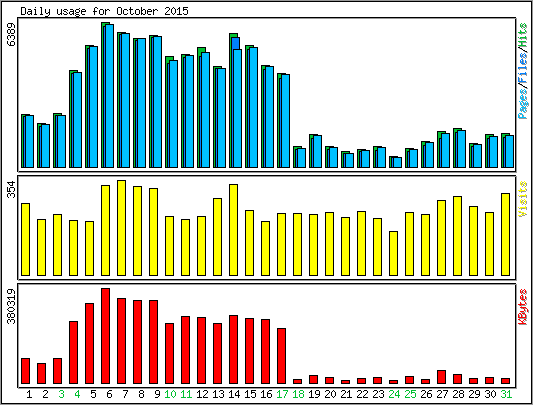This screenshot has height=405, width=533.
Task: Click the 6389 axis maximum value
Action: tap(11, 34)
